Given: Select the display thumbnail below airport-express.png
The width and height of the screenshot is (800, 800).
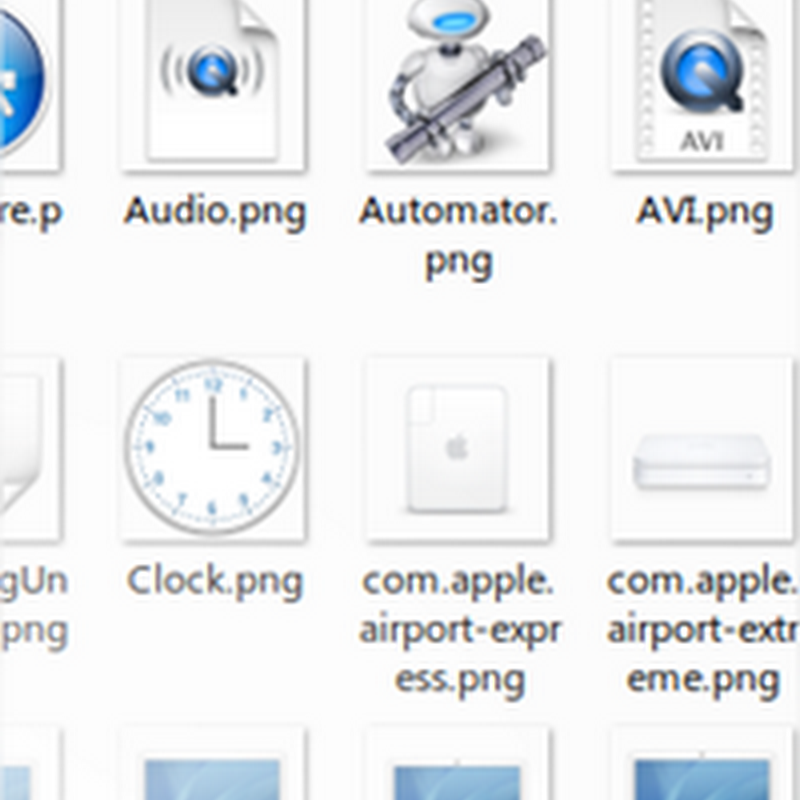Looking at the screenshot, I should pos(458,765).
